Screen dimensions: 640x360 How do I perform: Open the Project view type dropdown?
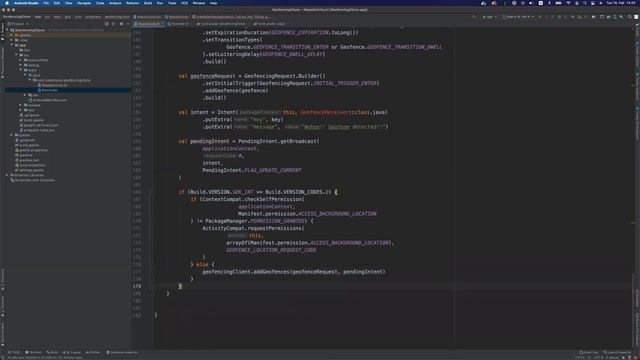coord(18,24)
